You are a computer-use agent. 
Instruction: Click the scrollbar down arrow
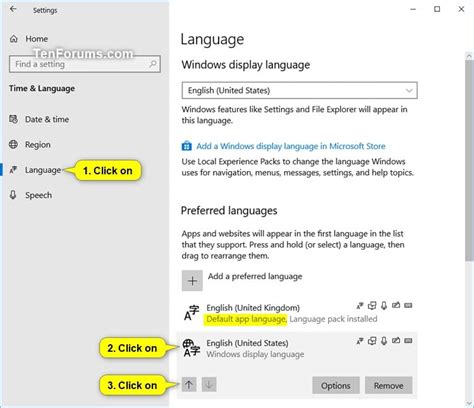[469, 403]
